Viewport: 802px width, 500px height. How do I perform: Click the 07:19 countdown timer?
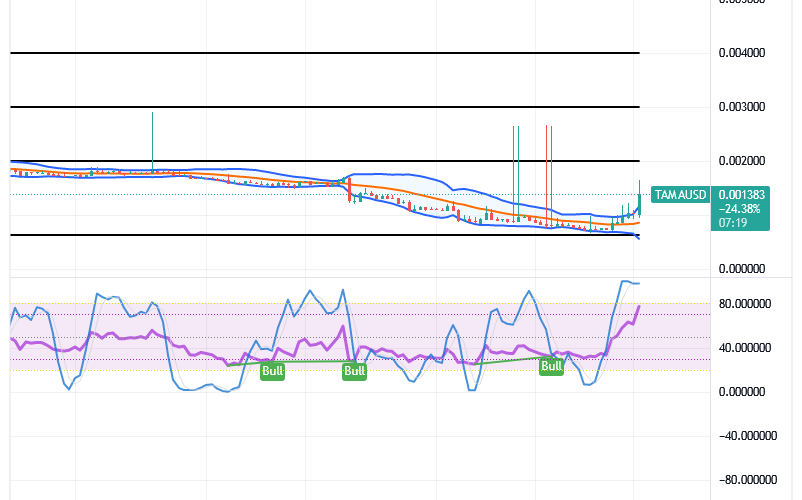[x=732, y=222]
